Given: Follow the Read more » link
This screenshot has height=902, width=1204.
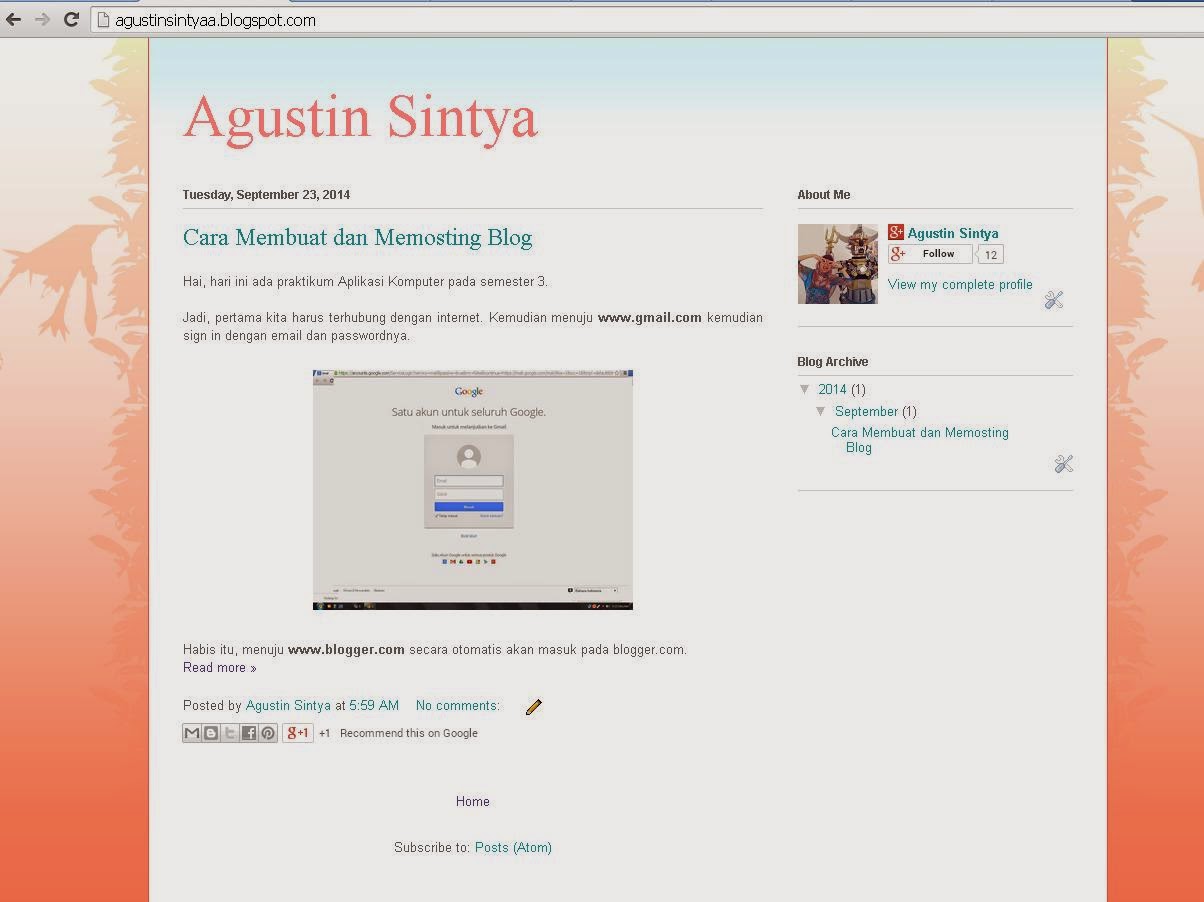Looking at the screenshot, I should click(219, 668).
